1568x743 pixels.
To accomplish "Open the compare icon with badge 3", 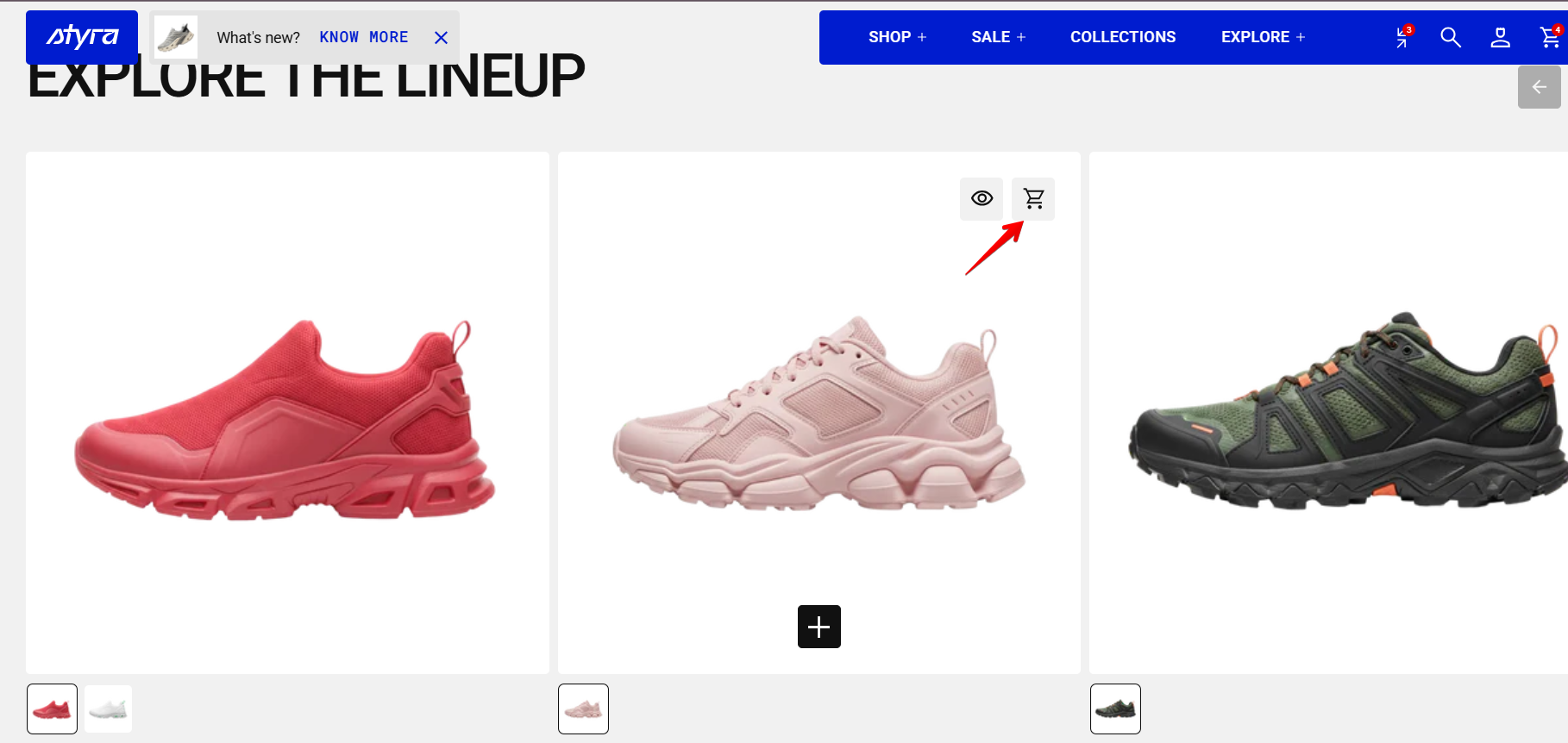I will pos(1402,37).
